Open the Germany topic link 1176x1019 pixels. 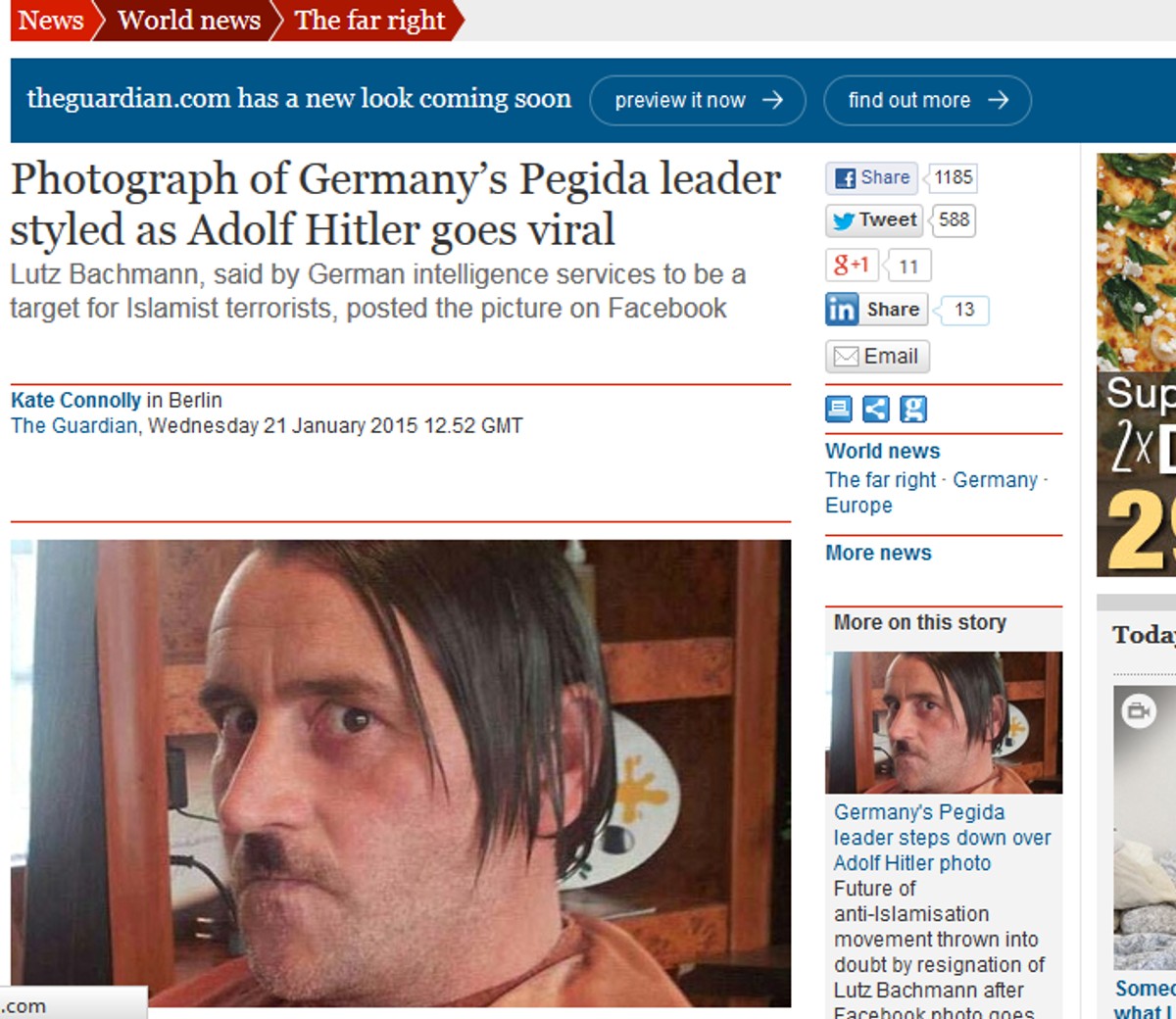pos(995,480)
